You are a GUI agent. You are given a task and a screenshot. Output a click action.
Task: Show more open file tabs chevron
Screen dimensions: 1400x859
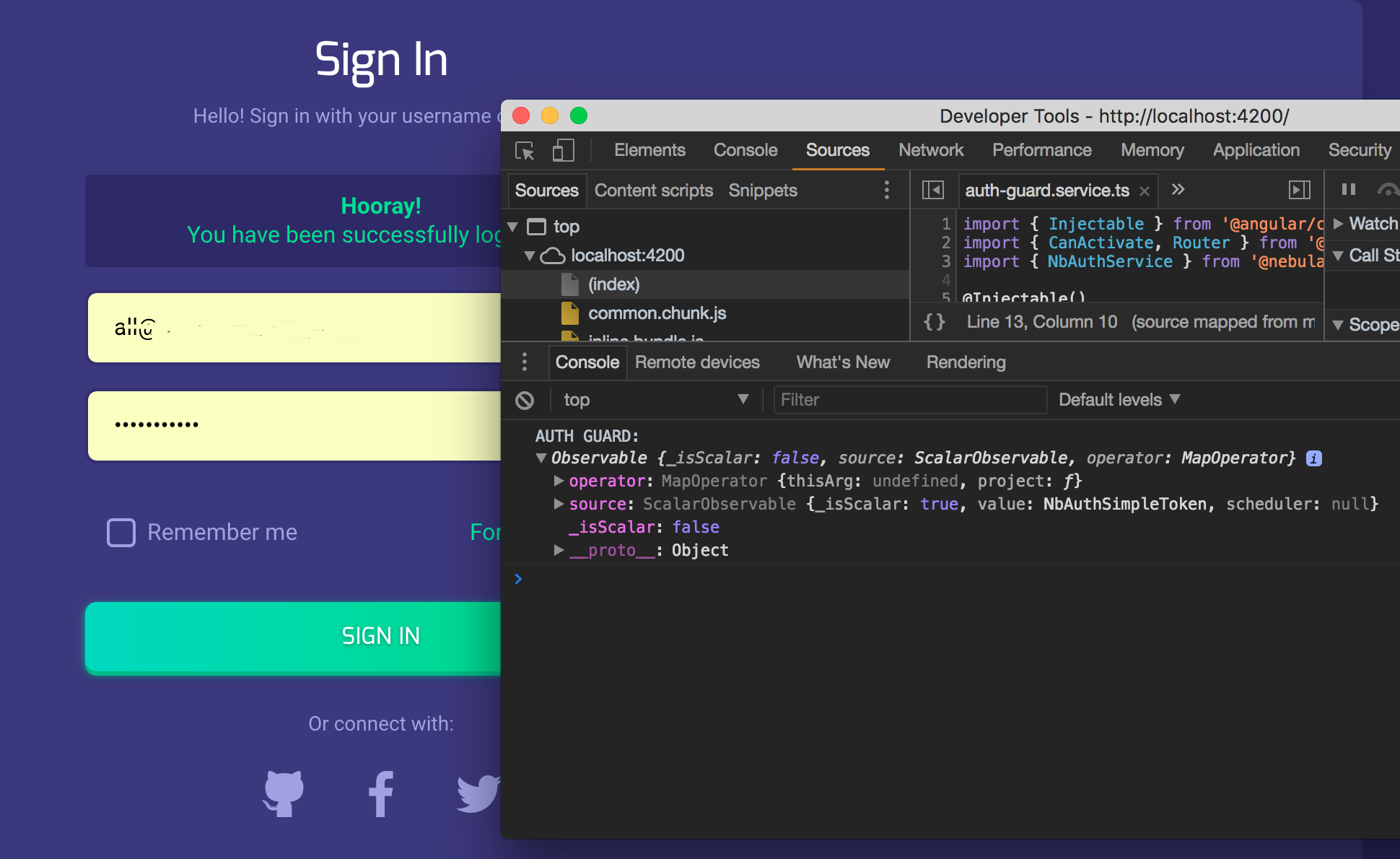pos(1178,189)
